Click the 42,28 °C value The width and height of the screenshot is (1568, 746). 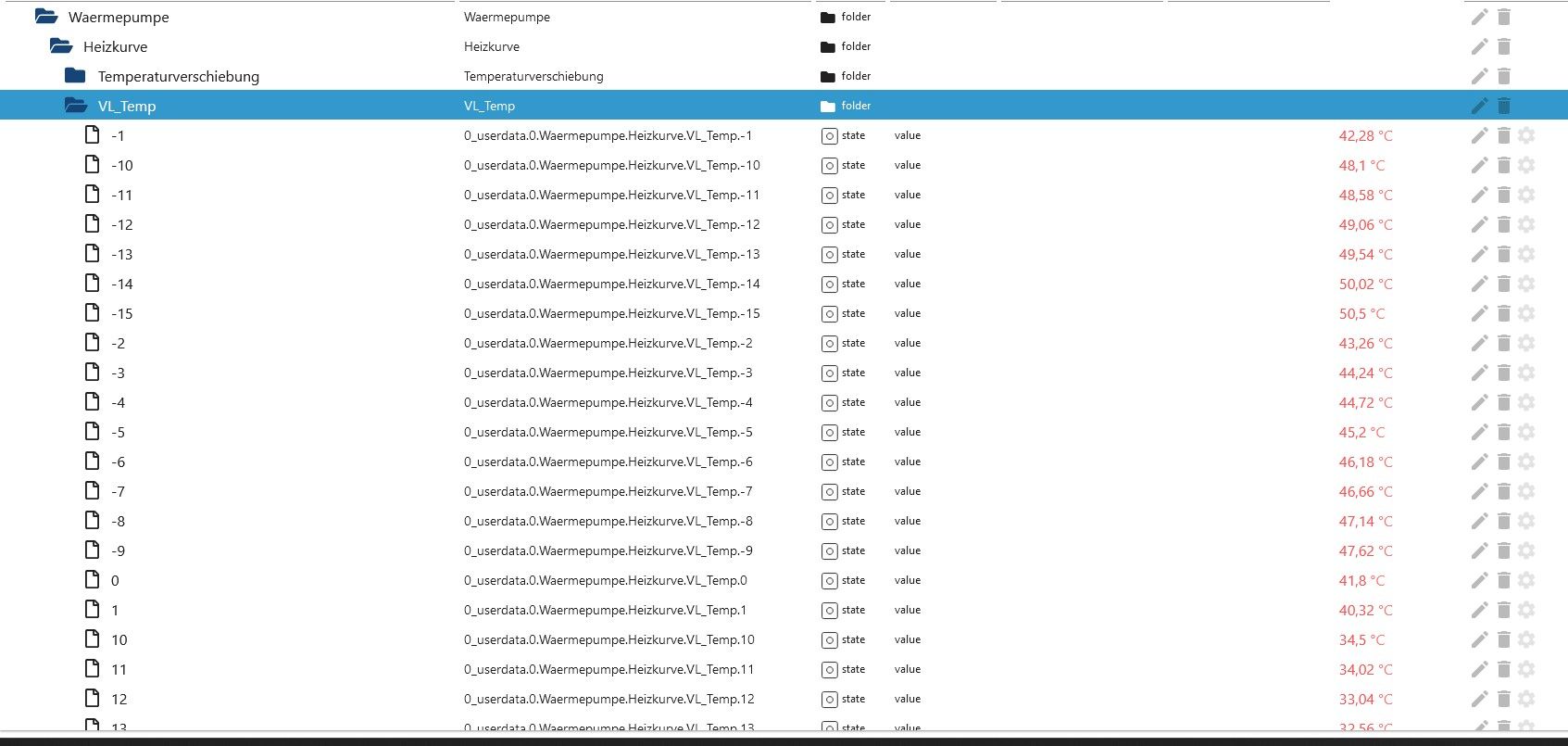(1365, 135)
